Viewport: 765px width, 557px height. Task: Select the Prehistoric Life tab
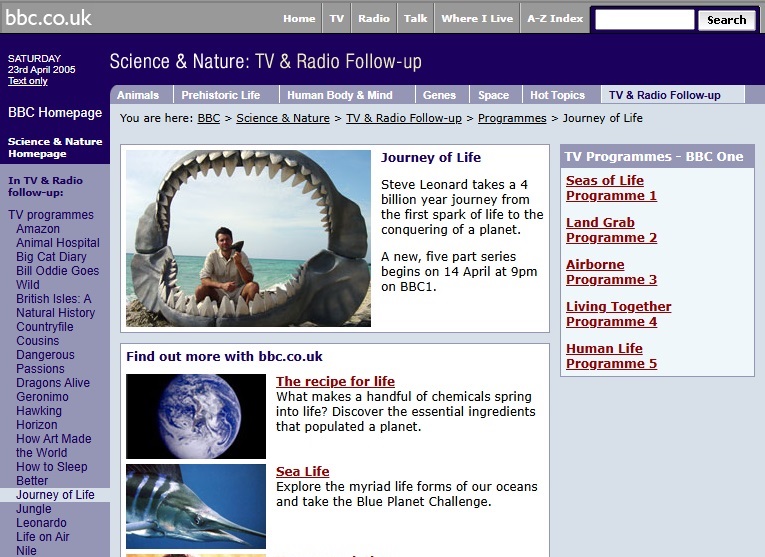coord(221,95)
